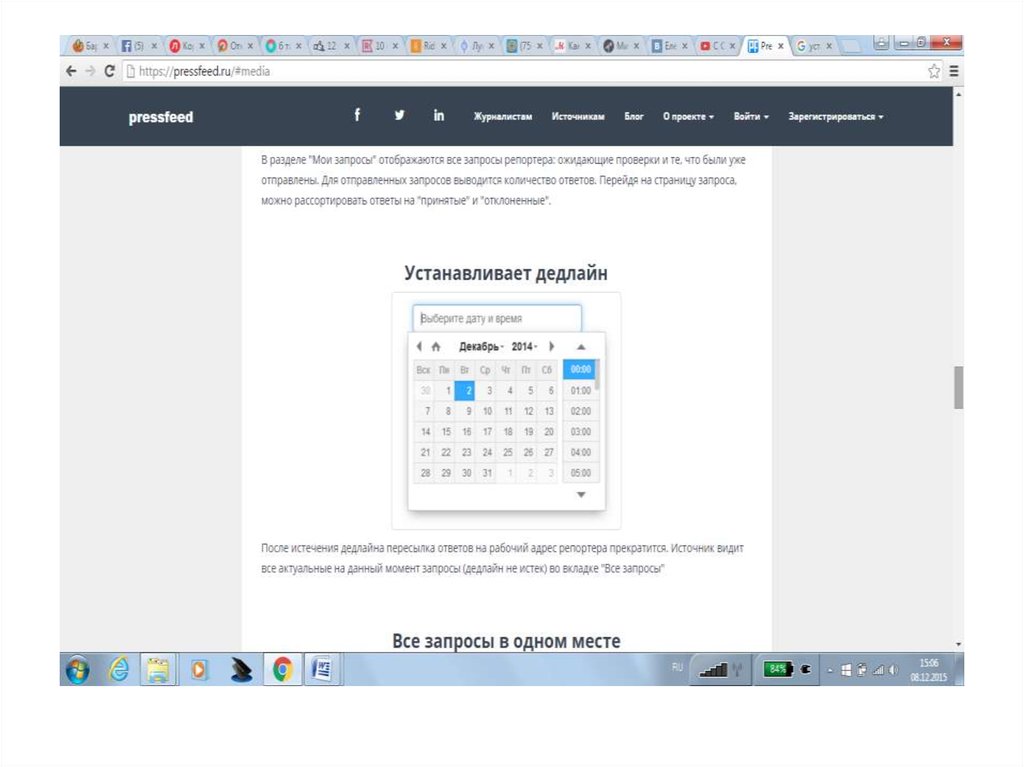
Task: Open the Chrome hamburger menu
Action: tap(954, 71)
